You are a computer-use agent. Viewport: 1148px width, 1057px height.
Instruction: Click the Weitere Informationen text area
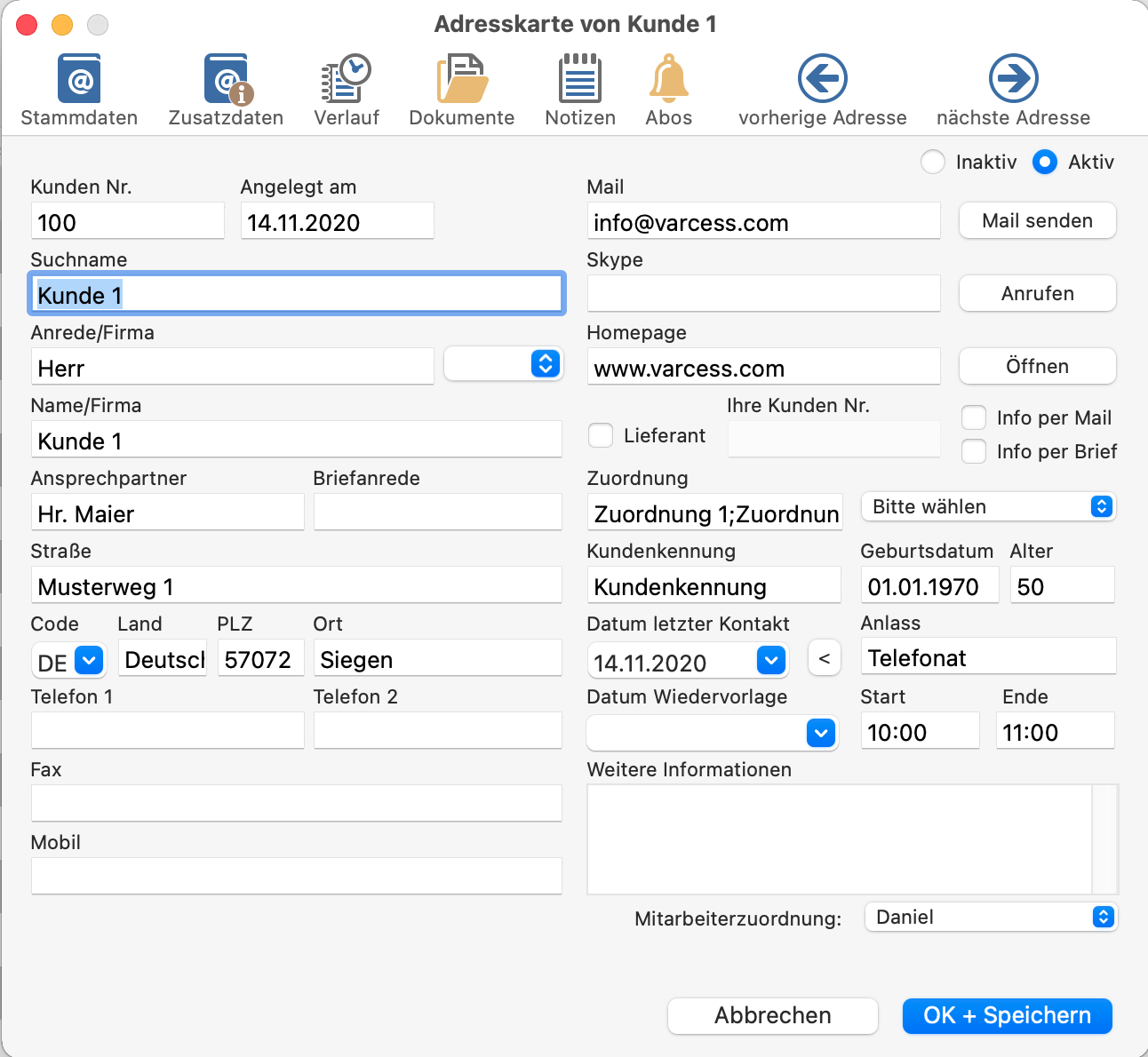(840, 838)
